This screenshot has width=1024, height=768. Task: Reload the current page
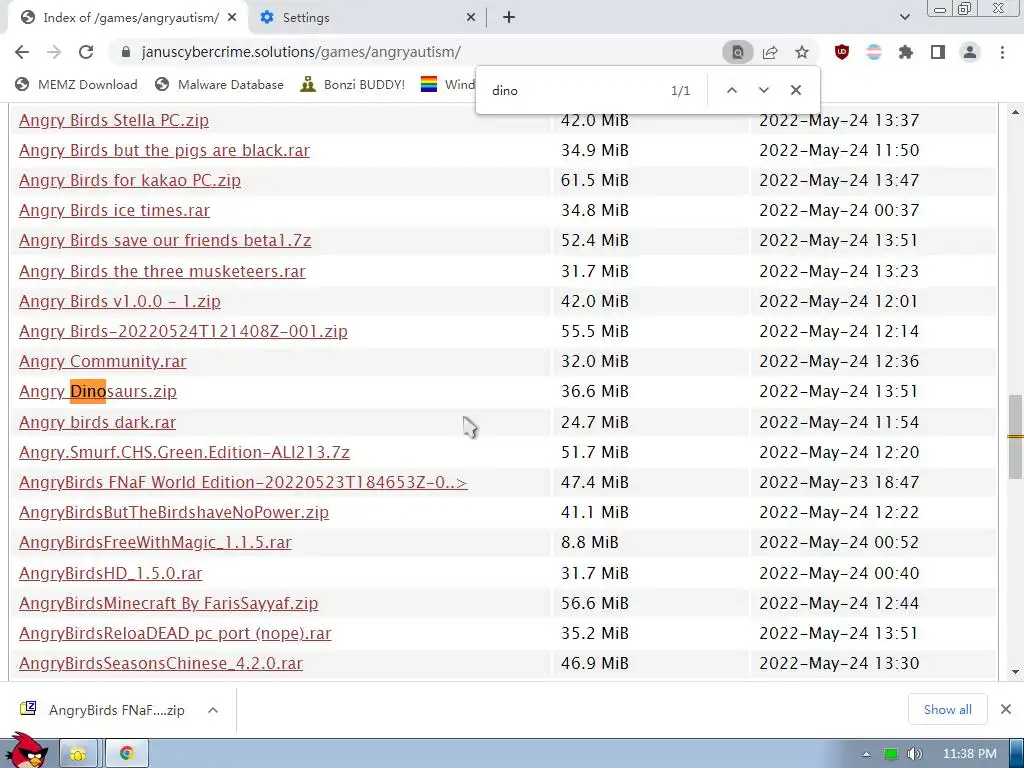click(x=86, y=52)
